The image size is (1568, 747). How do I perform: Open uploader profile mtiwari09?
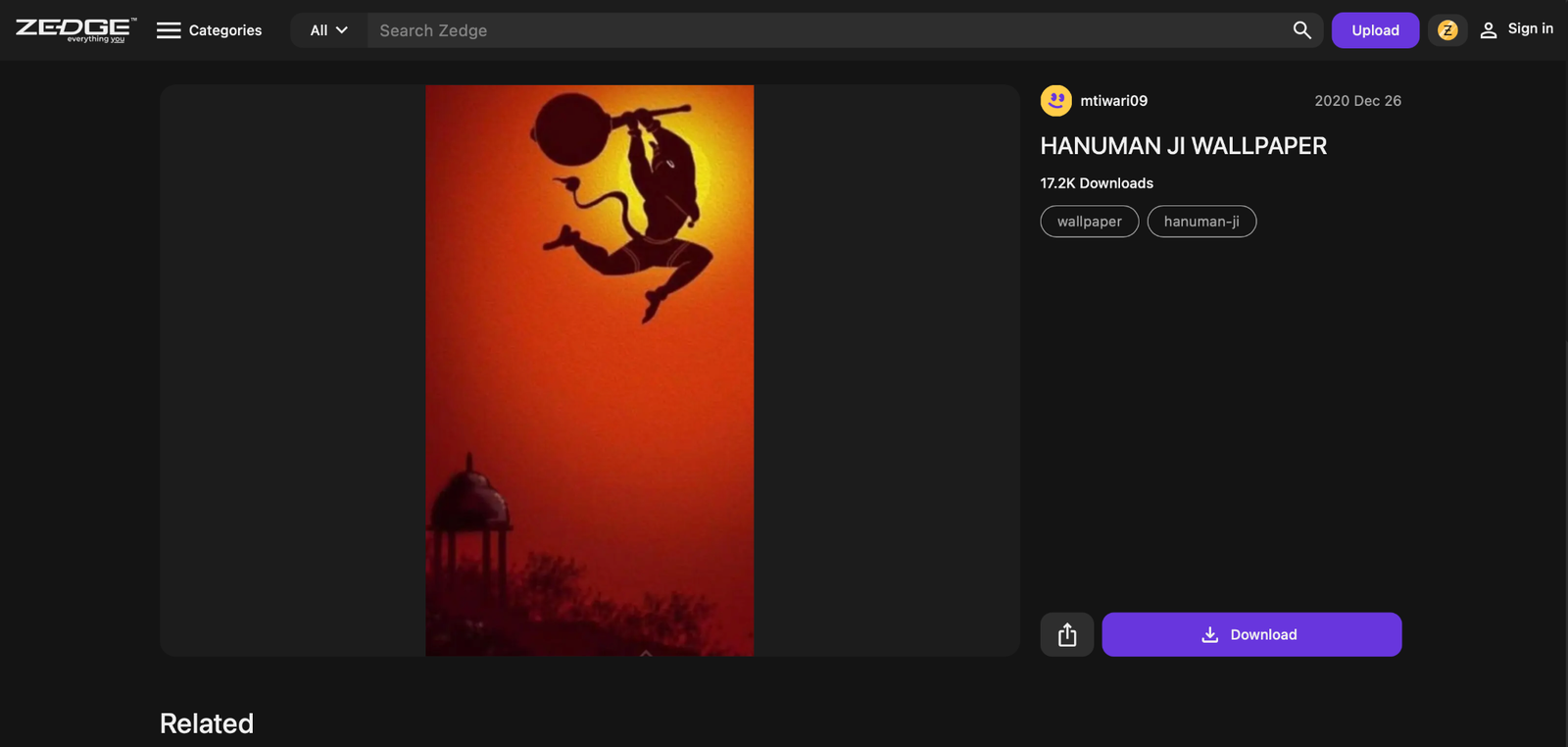coord(1113,101)
